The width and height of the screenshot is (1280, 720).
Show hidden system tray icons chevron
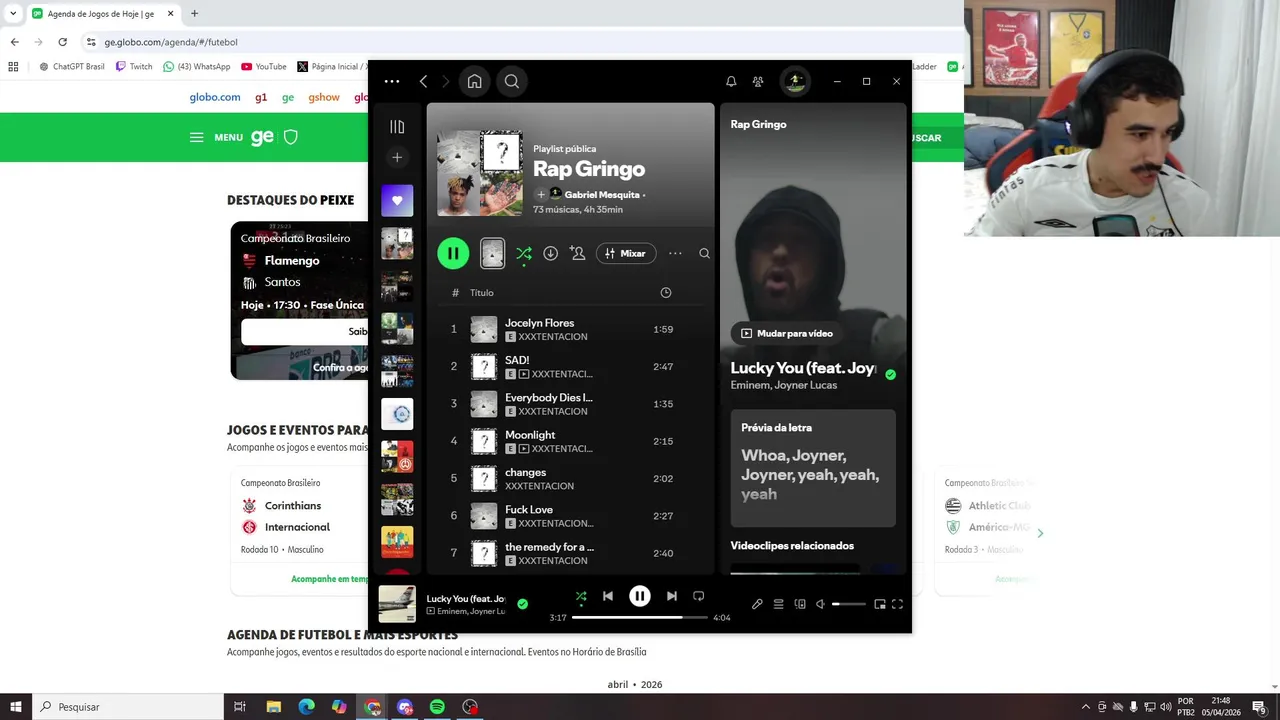1086,707
